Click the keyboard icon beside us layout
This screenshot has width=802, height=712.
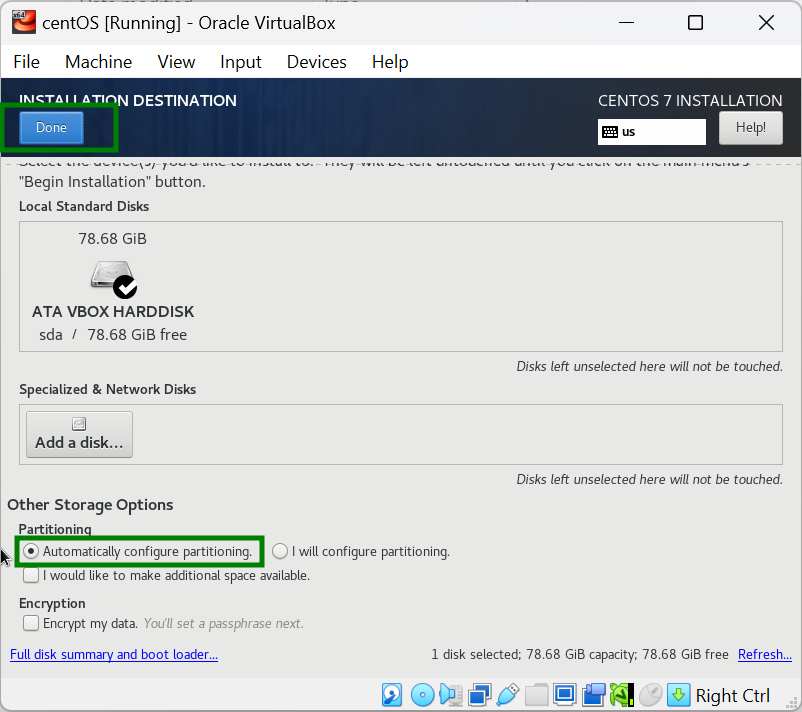tap(610, 132)
